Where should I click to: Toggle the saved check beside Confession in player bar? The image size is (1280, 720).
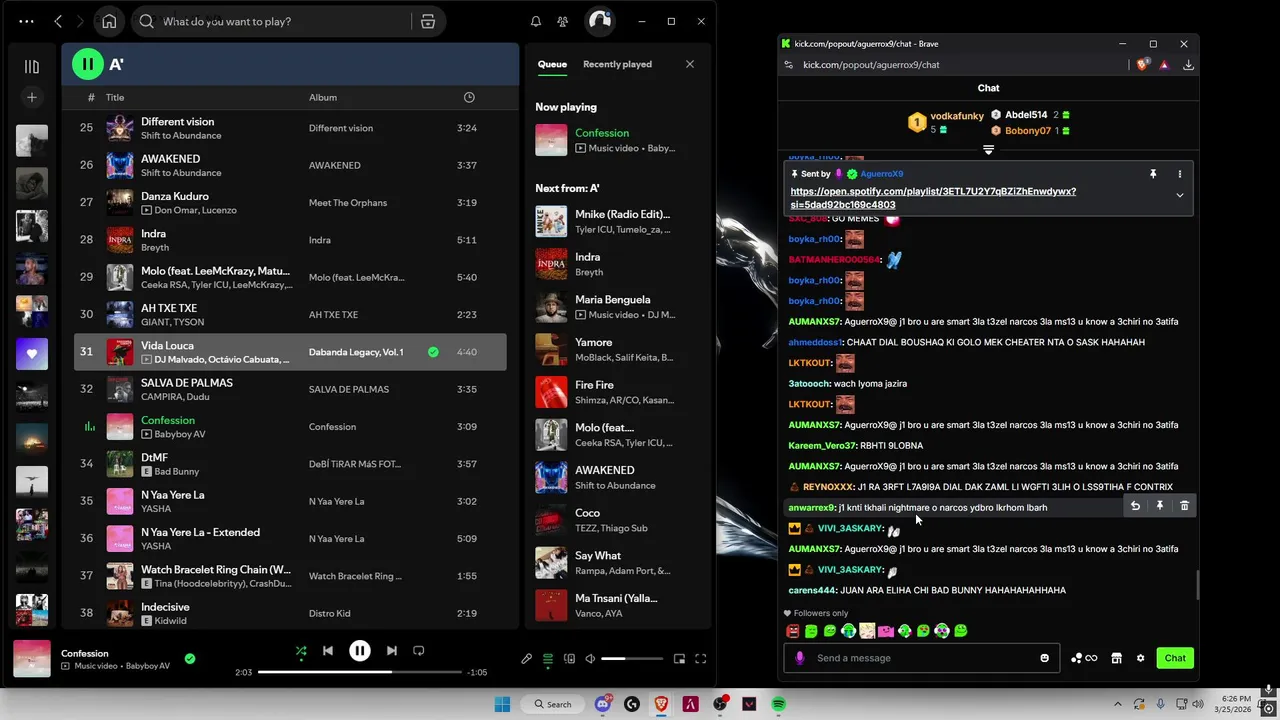click(190, 658)
